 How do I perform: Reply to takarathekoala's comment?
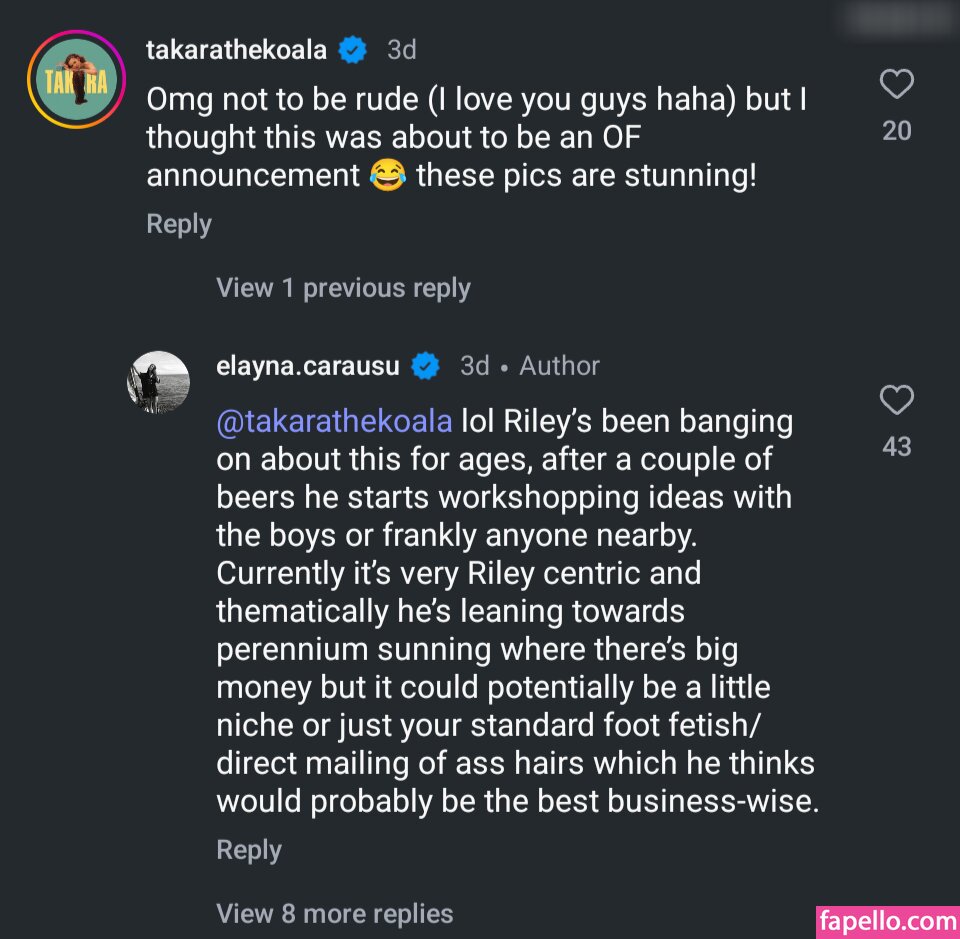179,223
